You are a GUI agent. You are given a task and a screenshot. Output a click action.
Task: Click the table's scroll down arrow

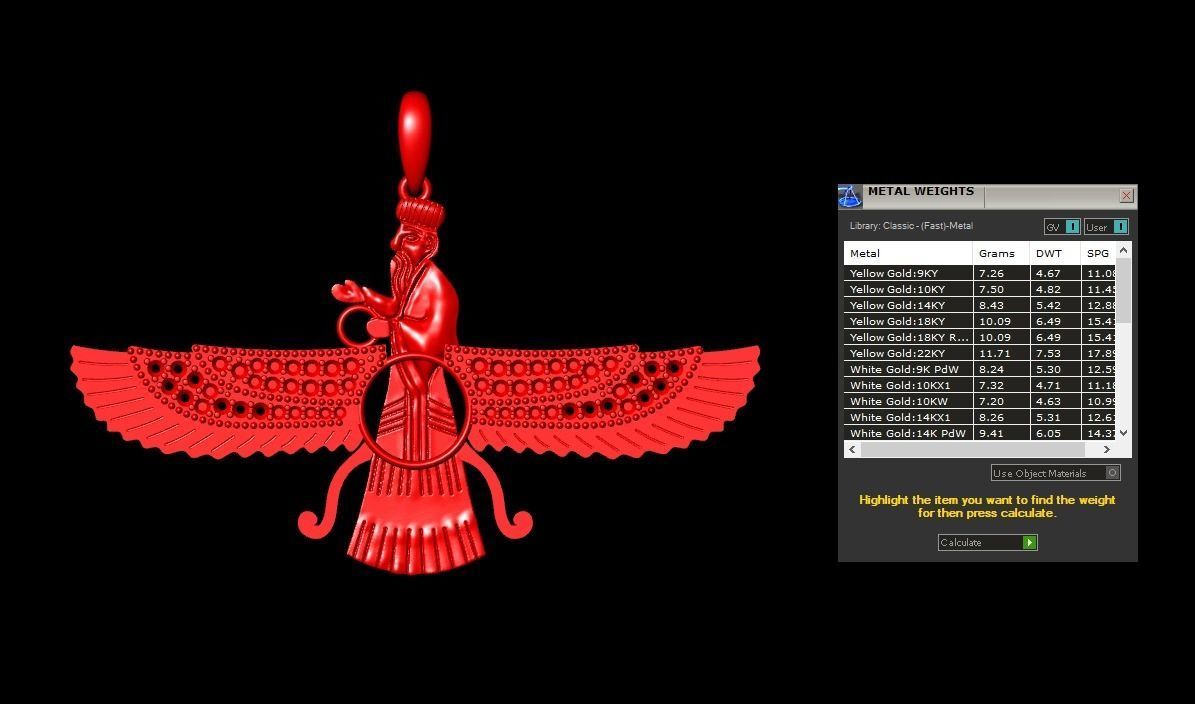click(1123, 433)
